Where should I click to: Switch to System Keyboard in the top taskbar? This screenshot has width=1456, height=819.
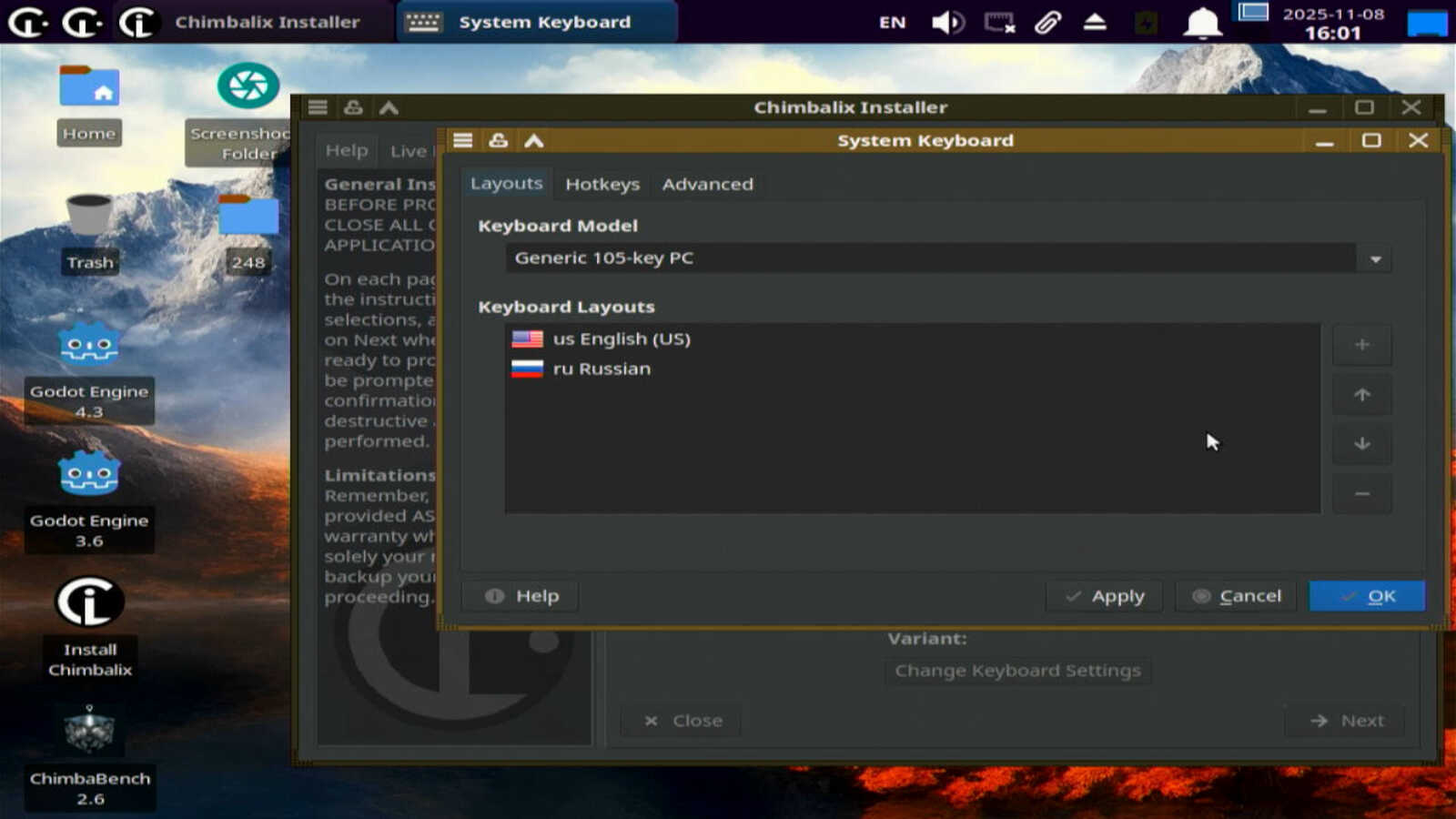(x=537, y=22)
